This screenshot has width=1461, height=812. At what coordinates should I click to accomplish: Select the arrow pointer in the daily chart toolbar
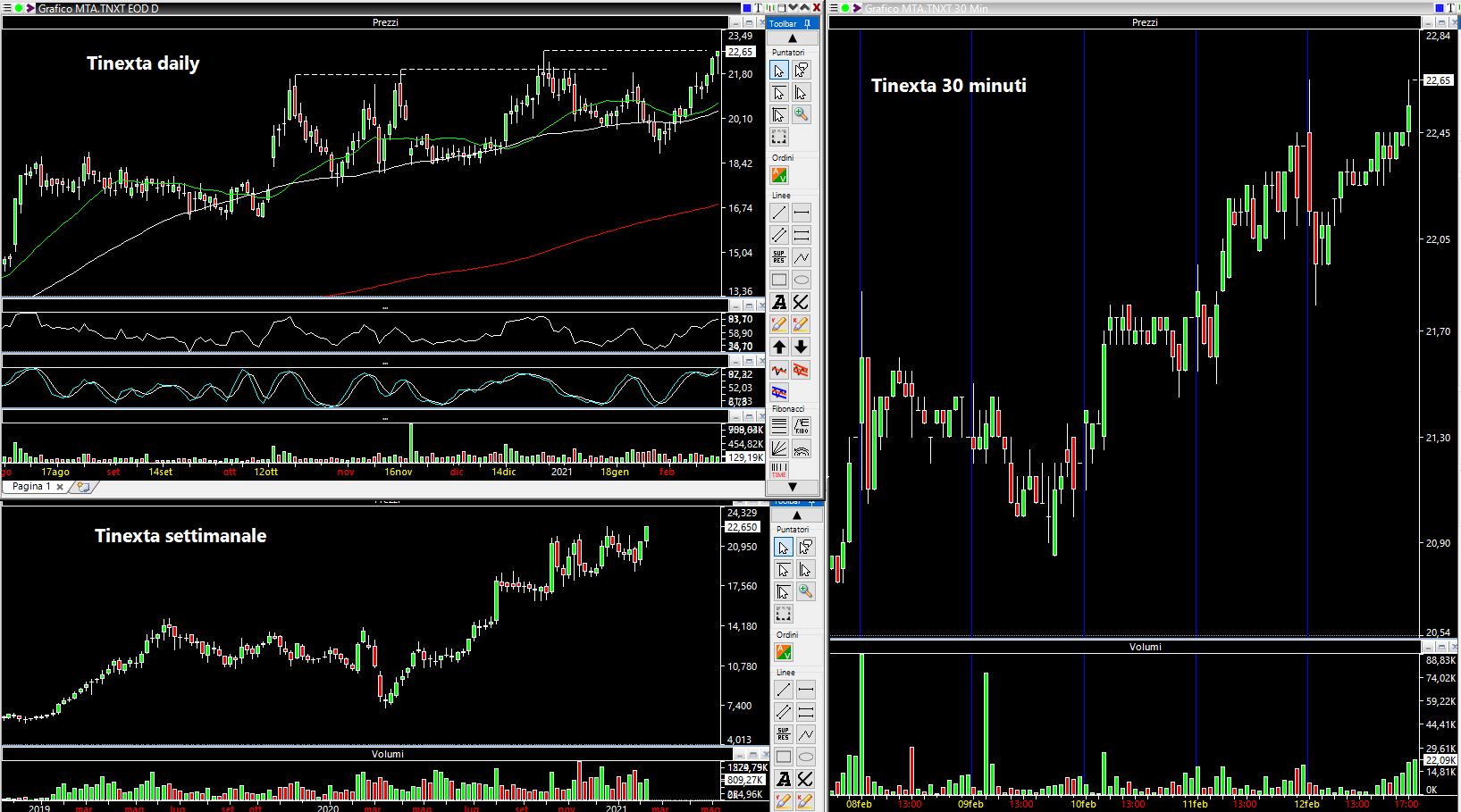(x=779, y=71)
